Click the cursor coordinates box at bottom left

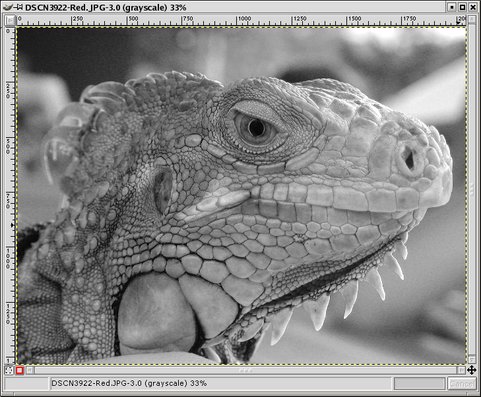26,384
